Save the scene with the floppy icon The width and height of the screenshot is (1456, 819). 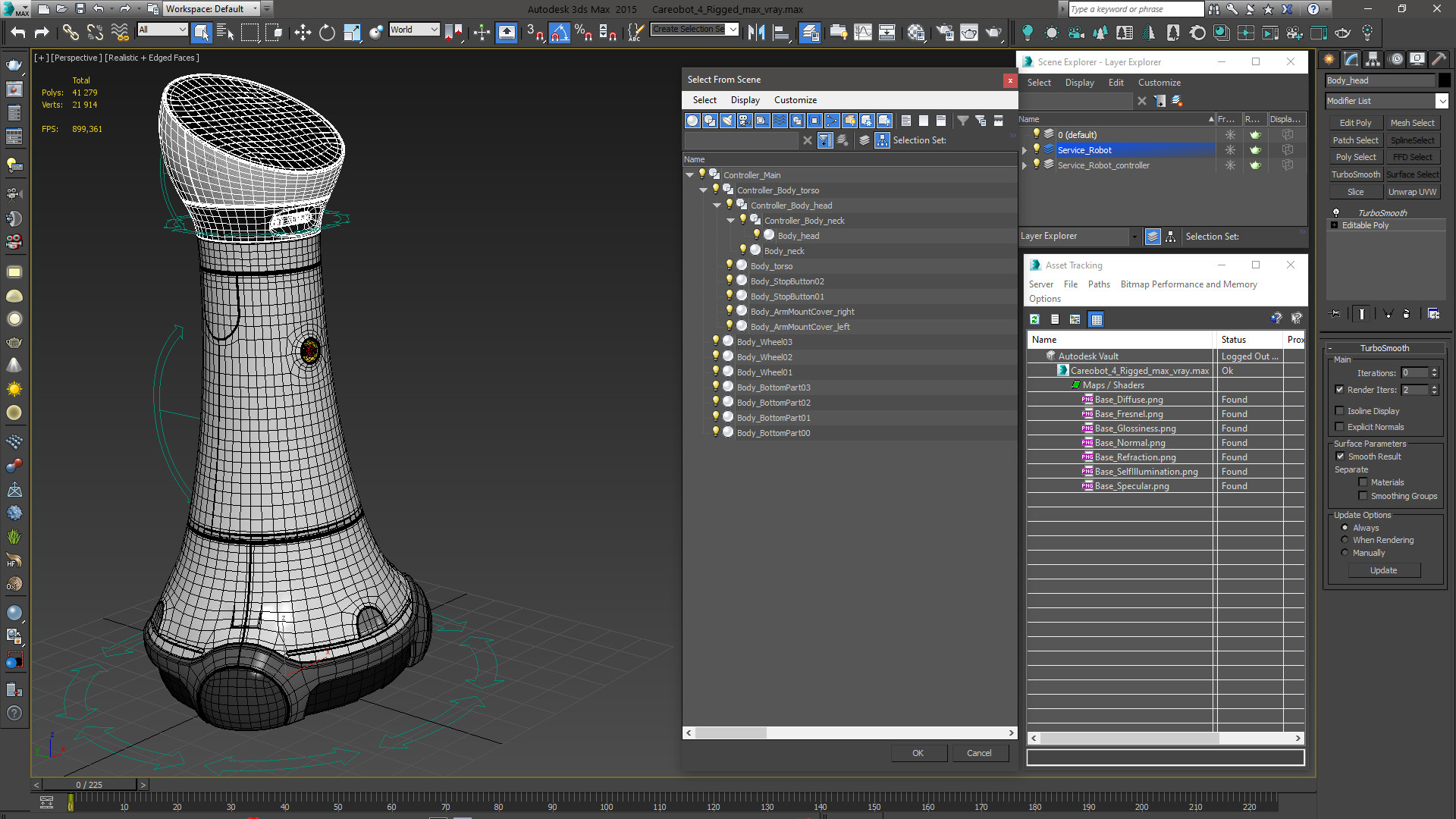coord(80,9)
